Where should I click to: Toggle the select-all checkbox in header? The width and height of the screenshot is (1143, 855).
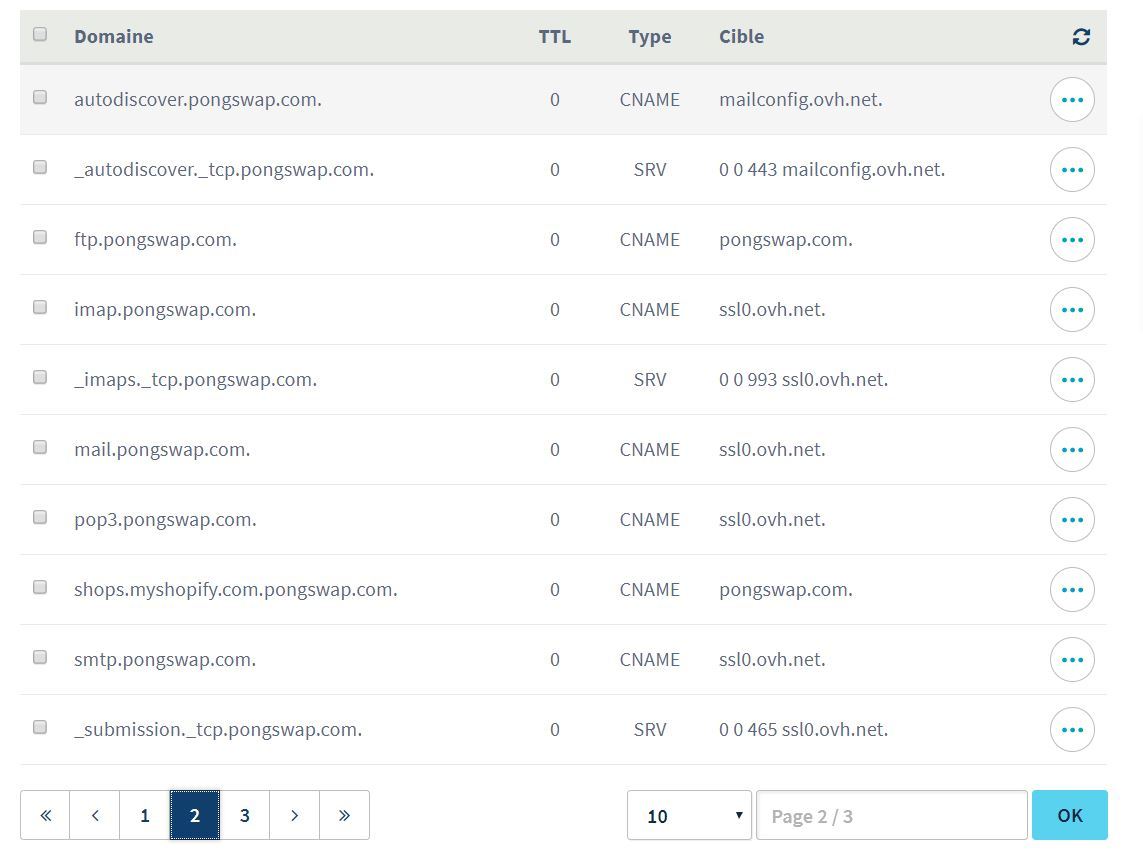click(x=40, y=35)
